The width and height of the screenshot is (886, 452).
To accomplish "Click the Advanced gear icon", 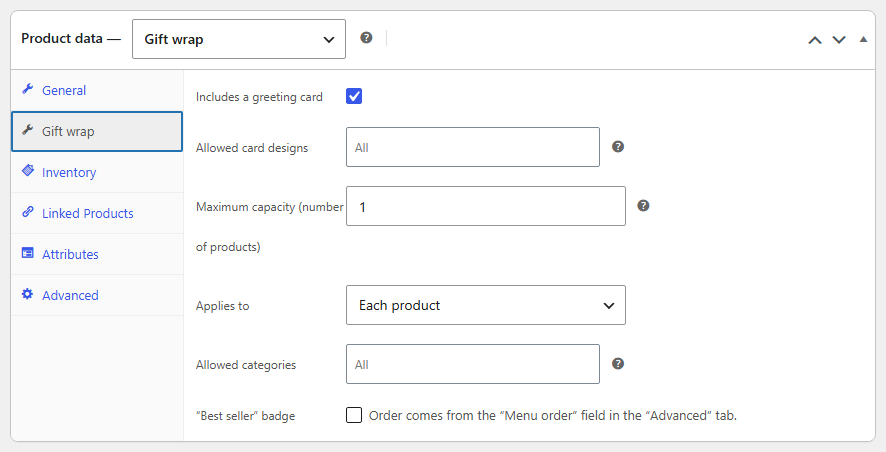I will (27, 294).
